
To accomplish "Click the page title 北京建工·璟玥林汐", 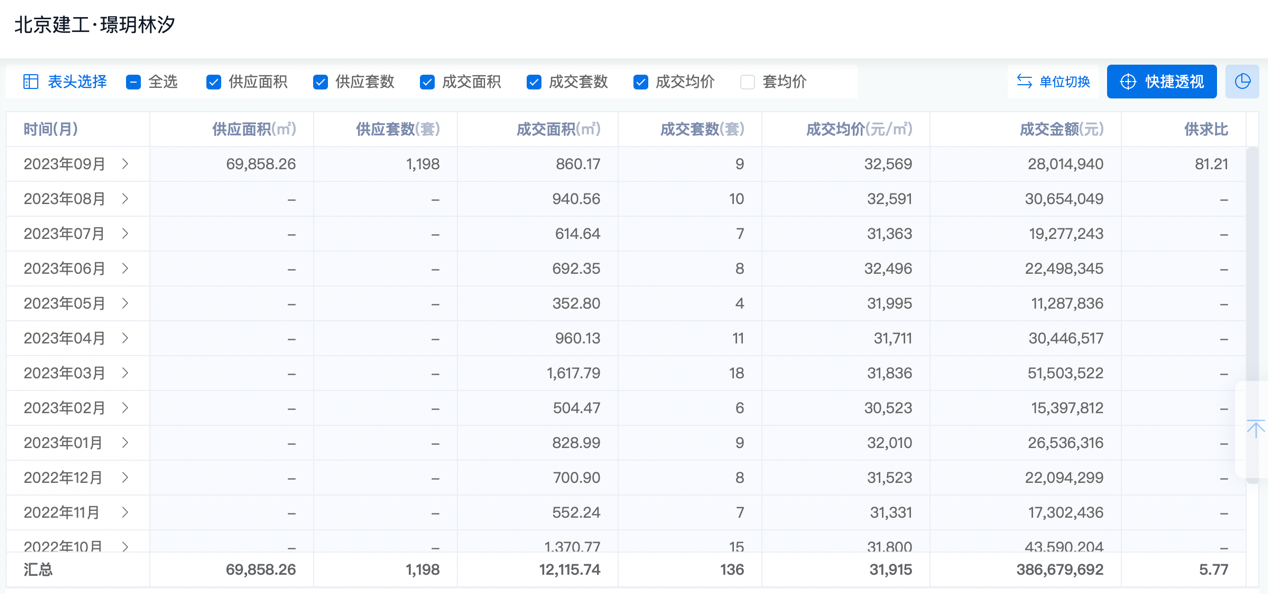I will (x=95, y=25).
